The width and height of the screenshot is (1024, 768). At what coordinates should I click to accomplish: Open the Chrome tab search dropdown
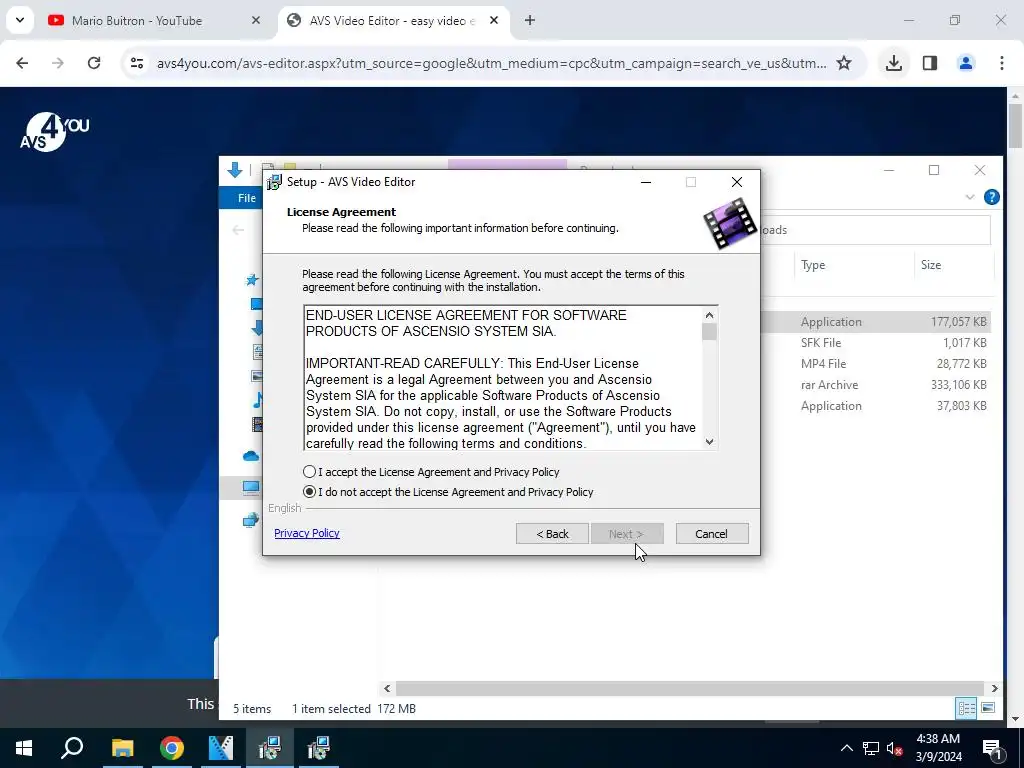tap(20, 20)
